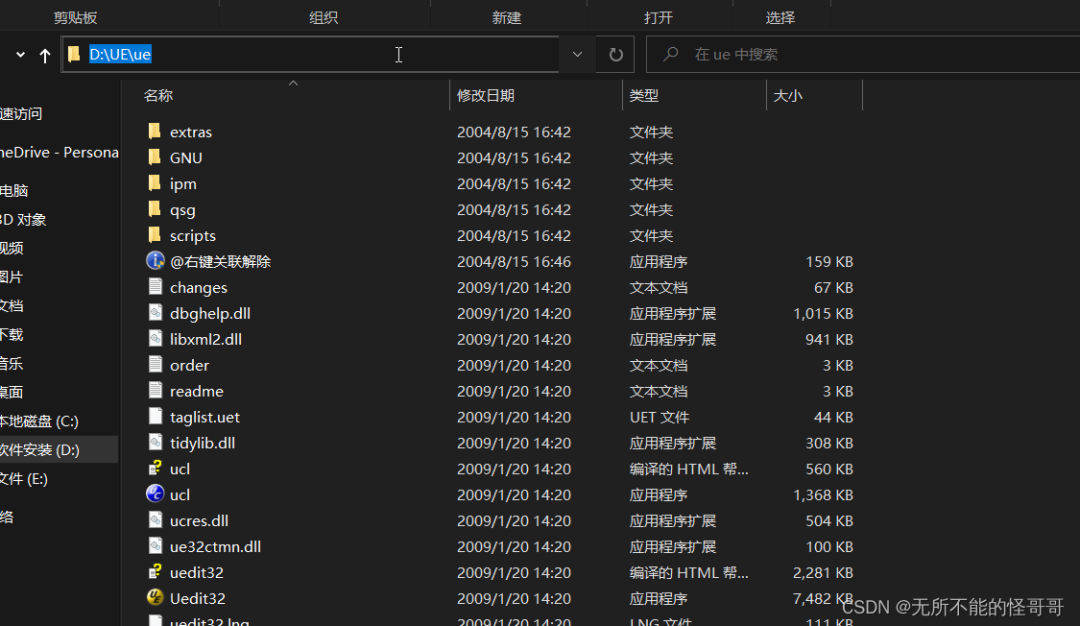Viewport: 1080px width, 626px height.
Task: Click the folder icon inside the address bar
Action: 74,55
